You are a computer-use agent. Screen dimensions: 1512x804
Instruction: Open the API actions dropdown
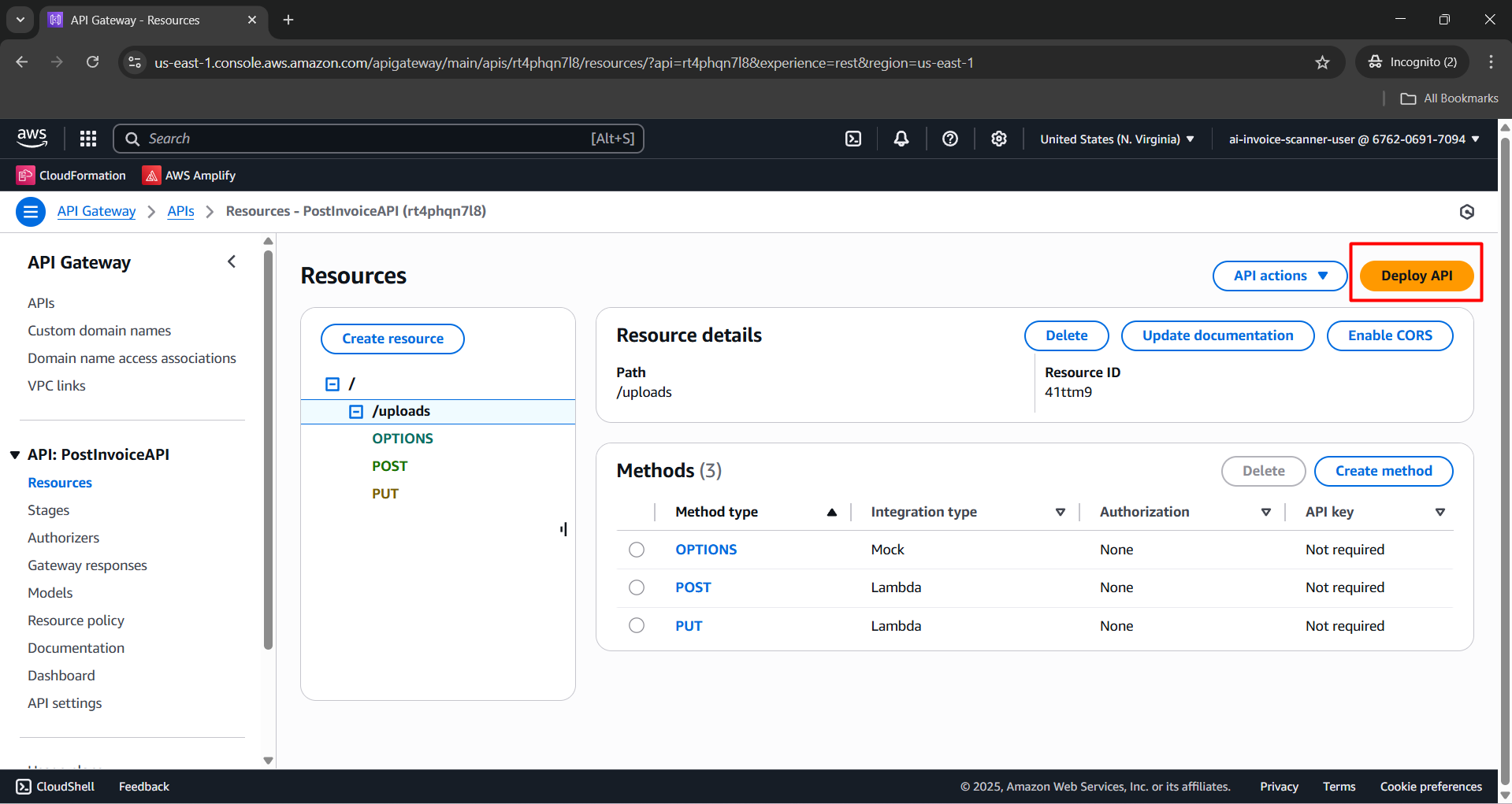tap(1279, 276)
